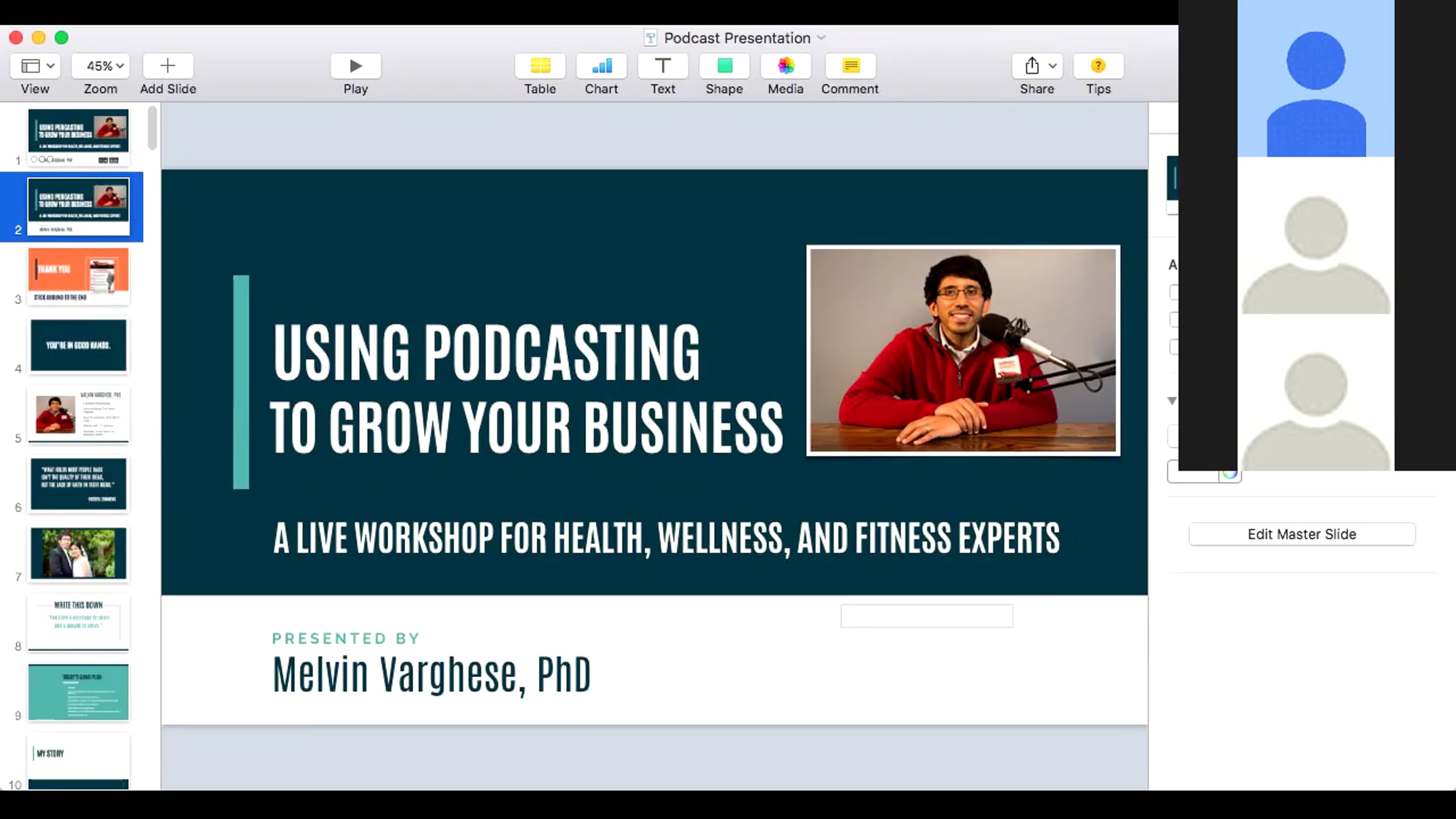Toggle the first Appearance checkbox
Image resolution: width=1456 pixels, height=819 pixels.
[1174, 292]
